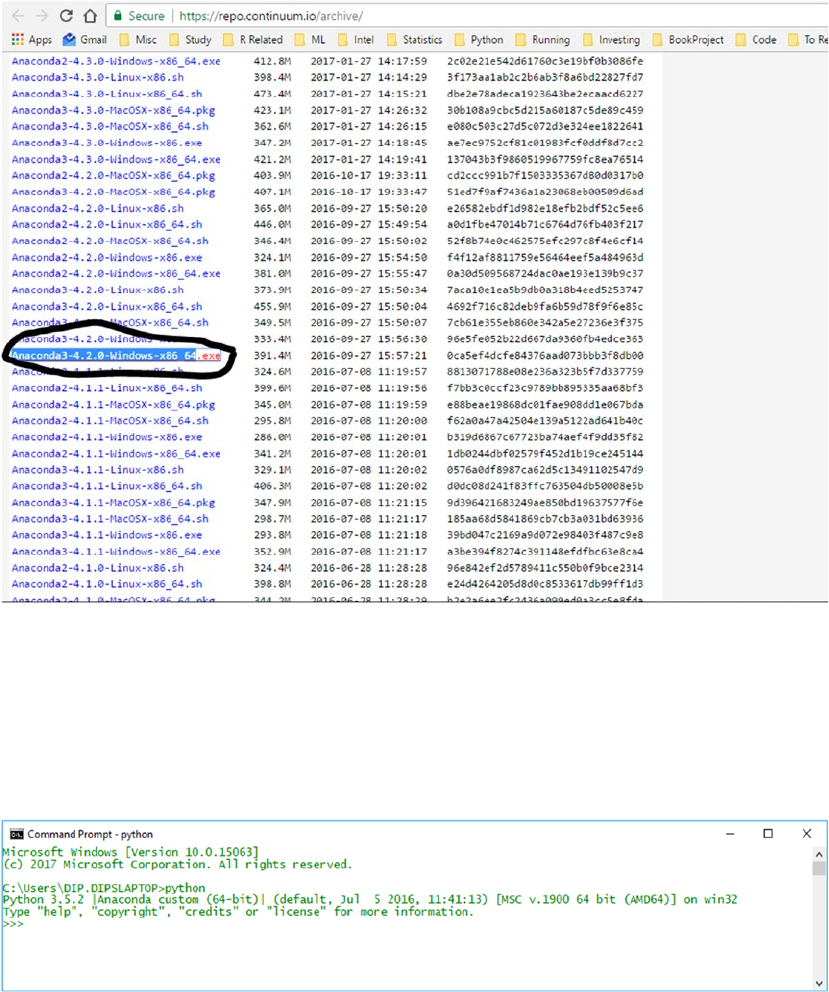Open the Code bookmarks folder
Image resolution: width=829 pixels, height=992 pixels.
tap(756, 39)
